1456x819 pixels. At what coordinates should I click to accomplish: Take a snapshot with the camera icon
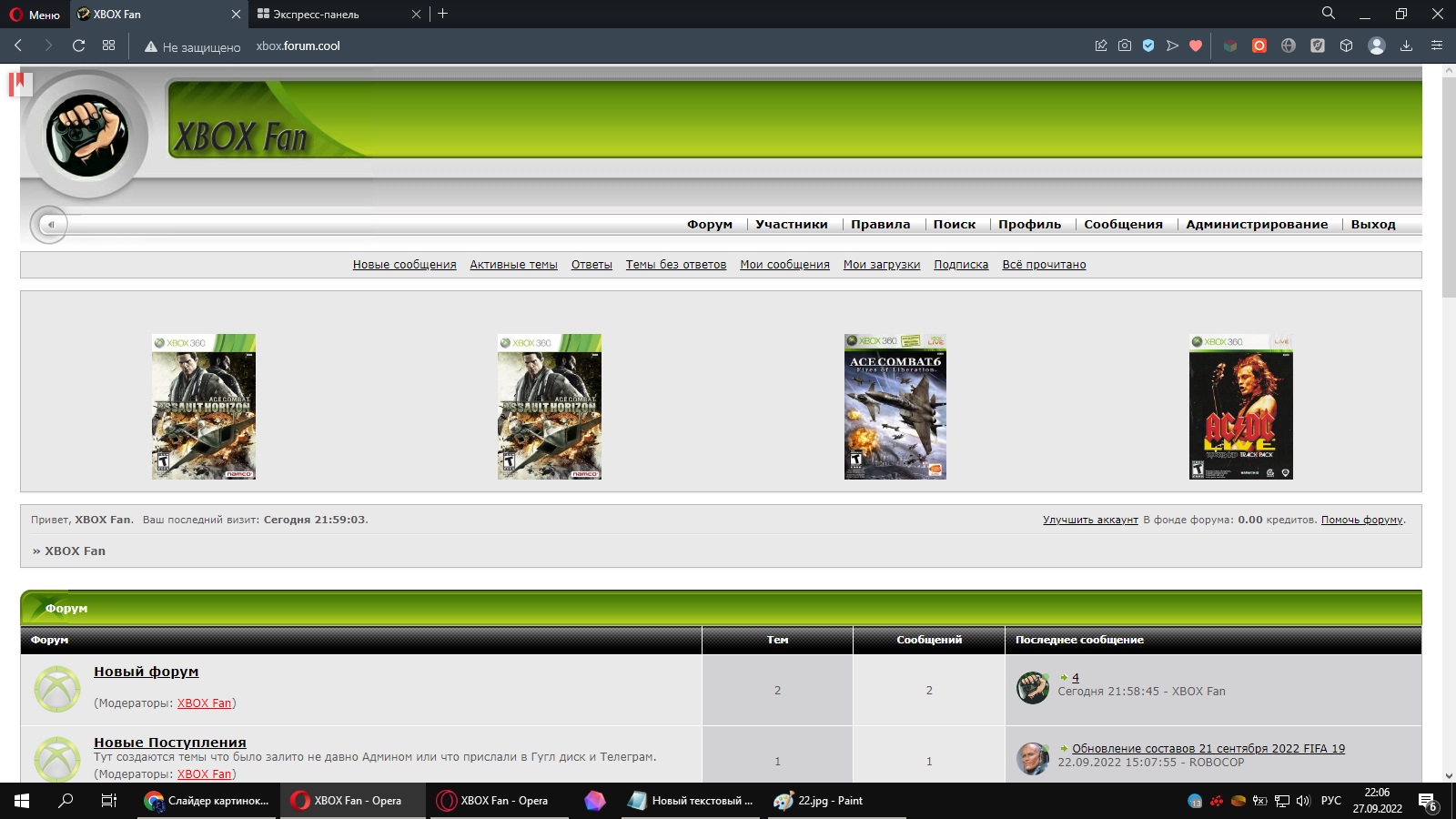1125,45
